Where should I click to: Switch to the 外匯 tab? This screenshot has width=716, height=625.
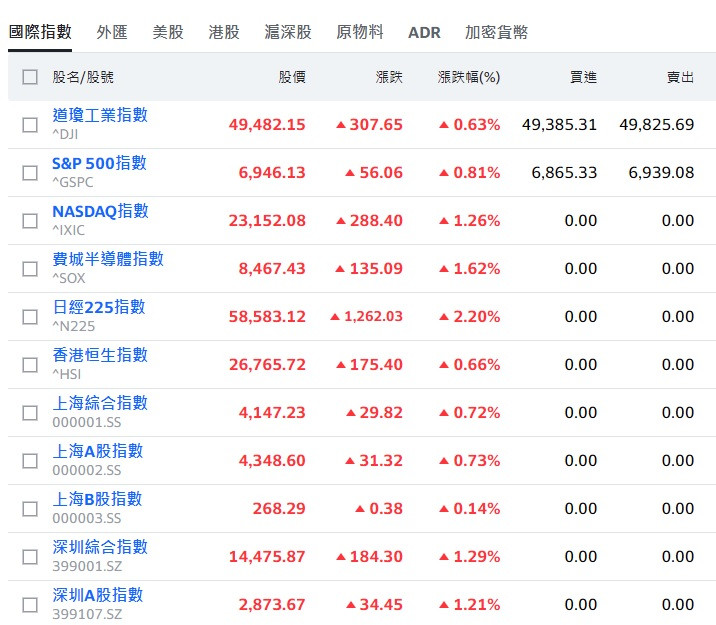(112, 32)
